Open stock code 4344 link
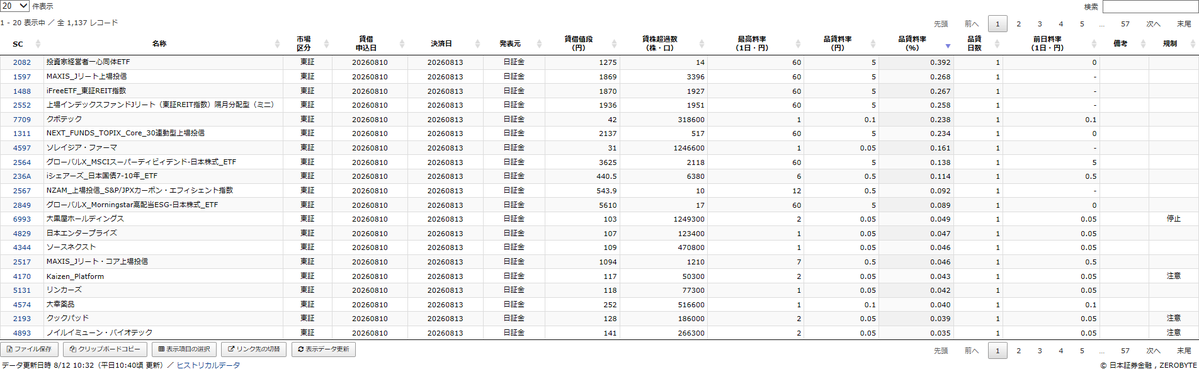The height and width of the screenshot is (369, 1199). 22,248
